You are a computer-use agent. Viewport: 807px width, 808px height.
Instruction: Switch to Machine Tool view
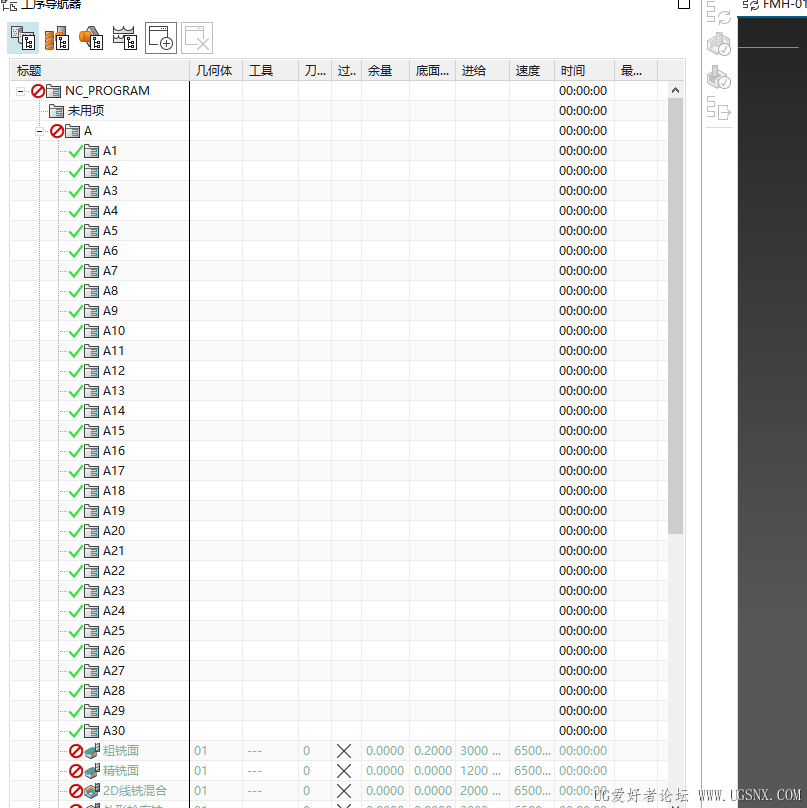click(x=57, y=38)
